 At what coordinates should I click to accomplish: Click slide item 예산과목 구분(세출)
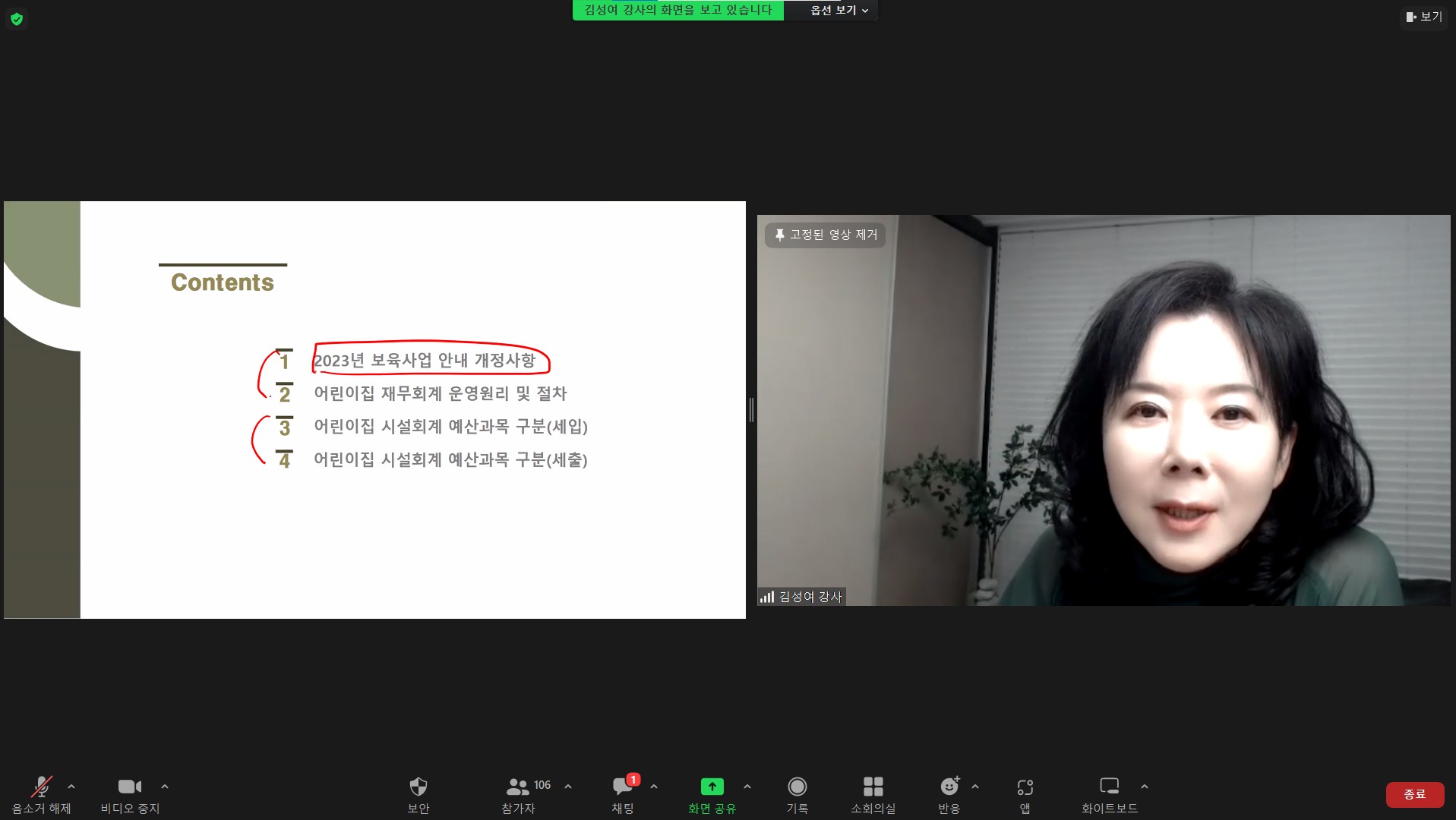click(x=451, y=460)
